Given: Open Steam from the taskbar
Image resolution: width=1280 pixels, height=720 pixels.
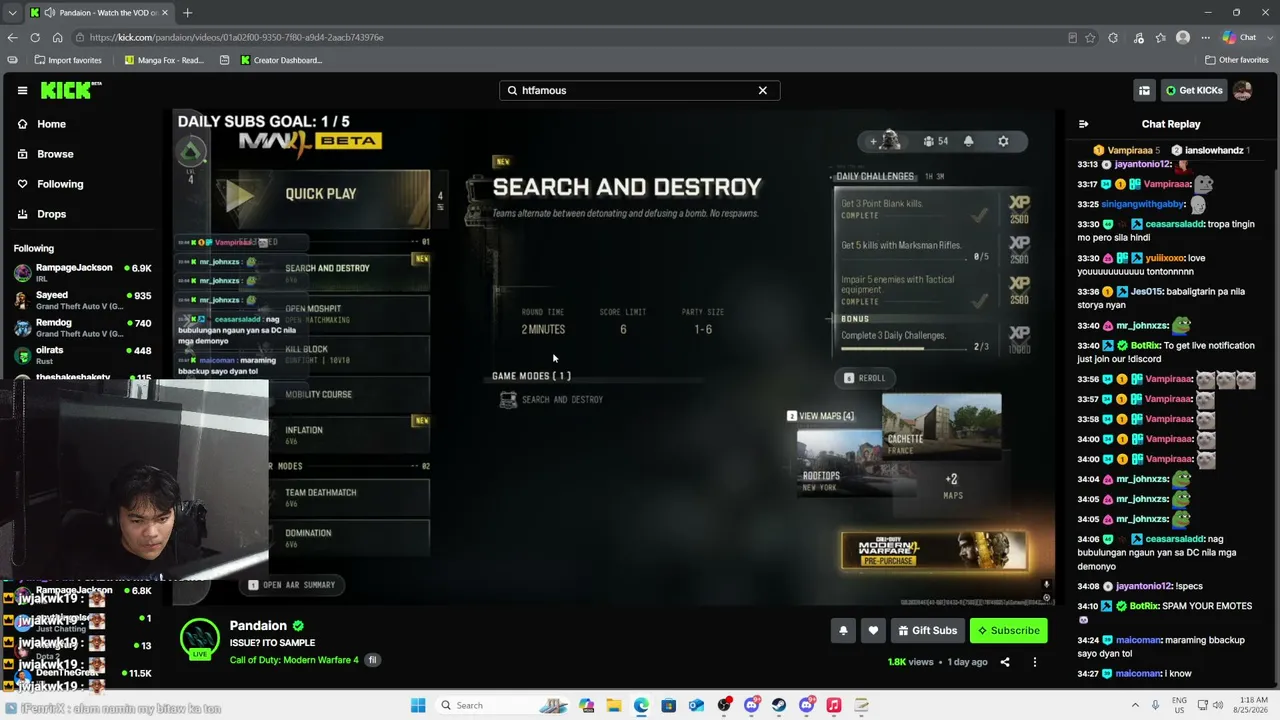Looking at the screenshot, I should point(779,706).
